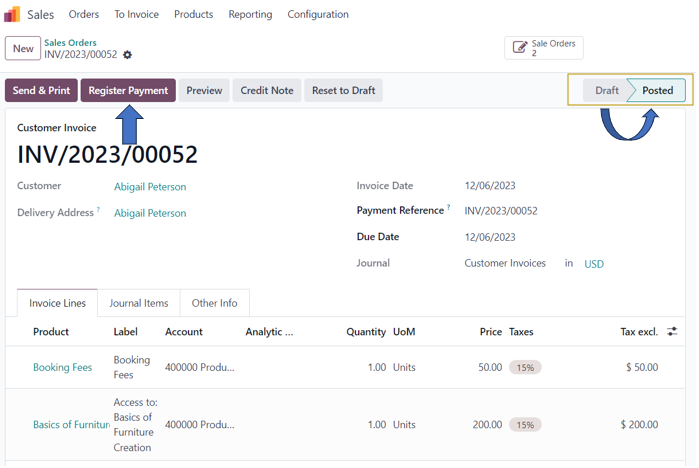Click the Sale Orders smart button icon

point(519,48)
